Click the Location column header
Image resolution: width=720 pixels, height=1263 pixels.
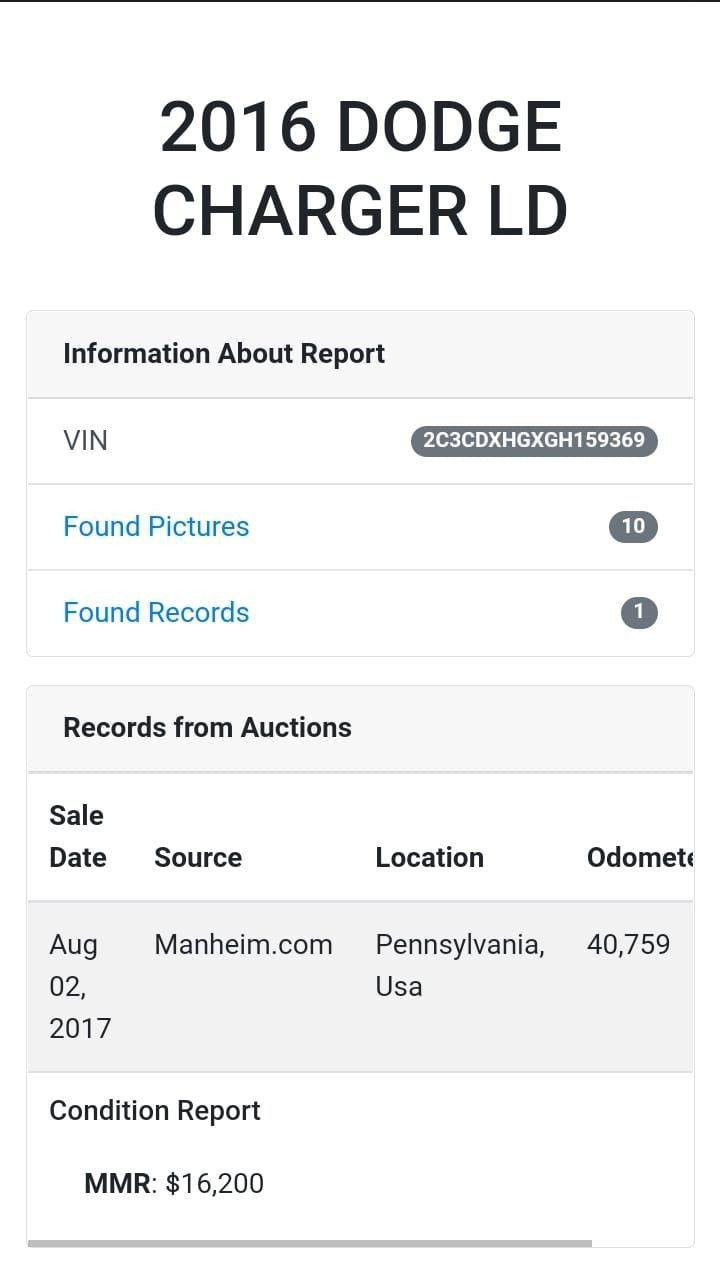point(429,858)
